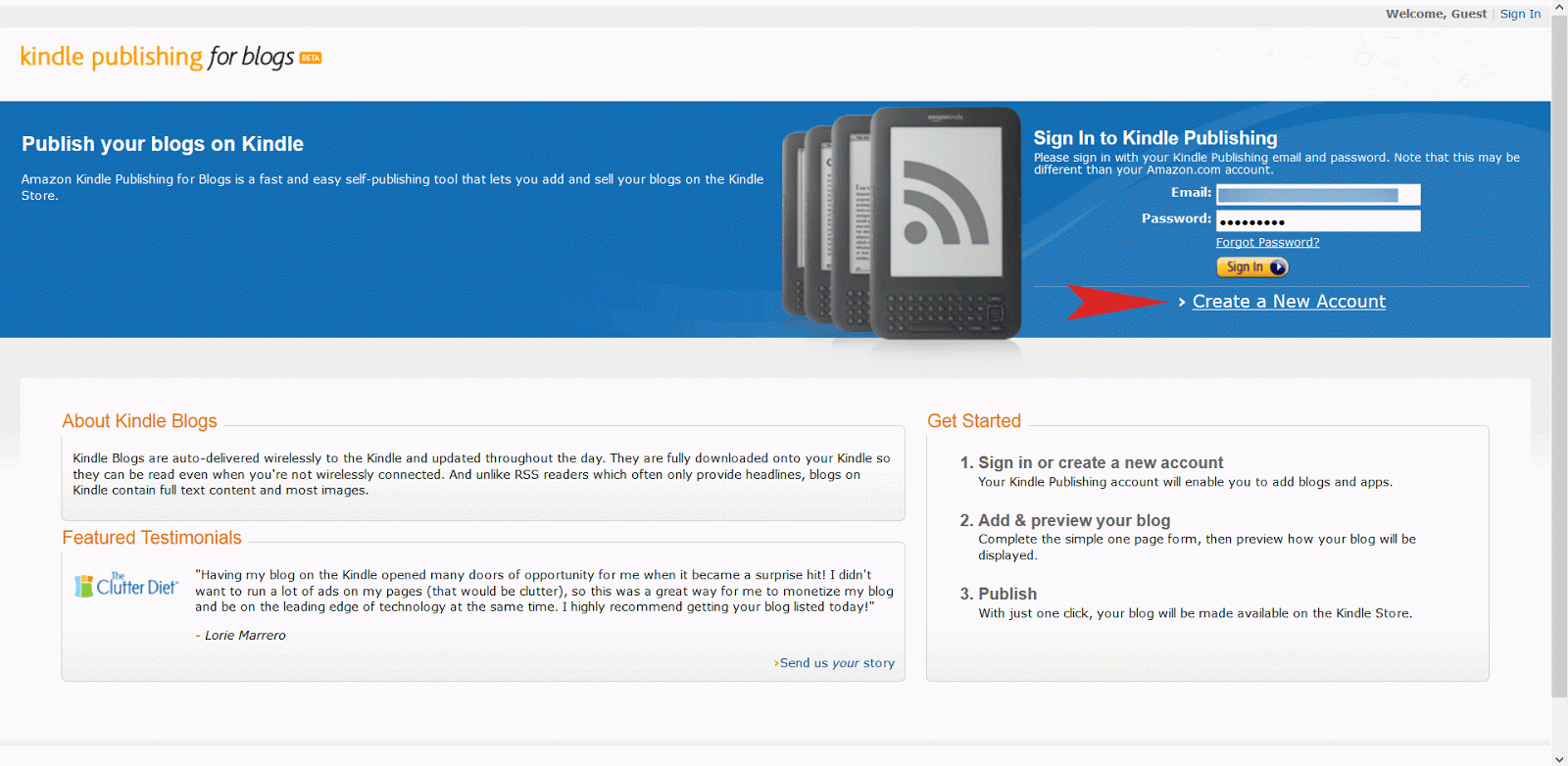Open the Forgot Password? link
This screenshot has height=766, width=1568.
[1267, 243]
